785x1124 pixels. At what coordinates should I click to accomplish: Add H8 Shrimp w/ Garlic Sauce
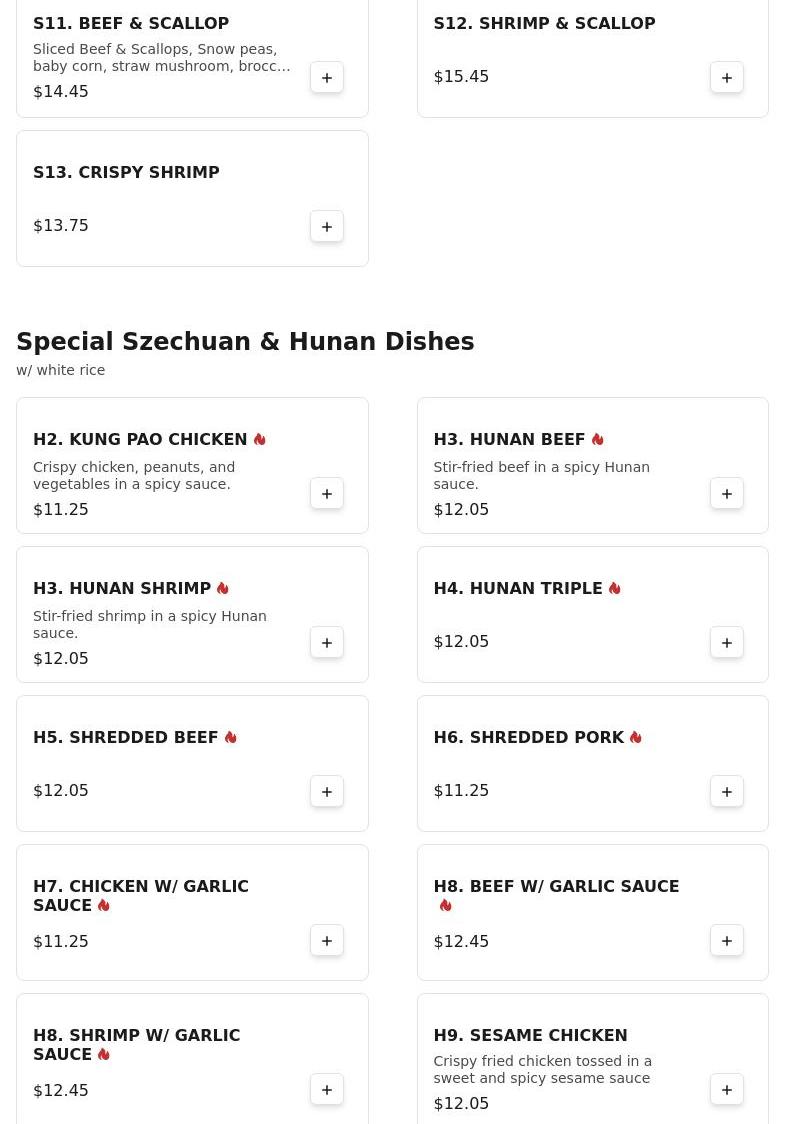327,1090
